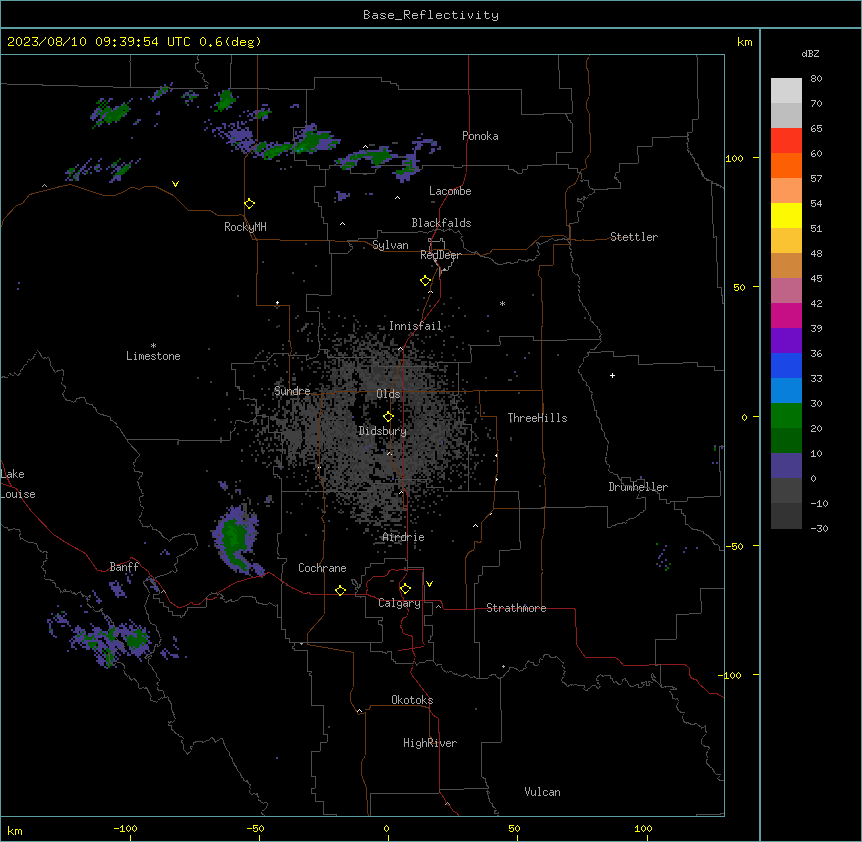
Task: Click the green-core radar echo north of Cochrane
Action: click(236, 539)
